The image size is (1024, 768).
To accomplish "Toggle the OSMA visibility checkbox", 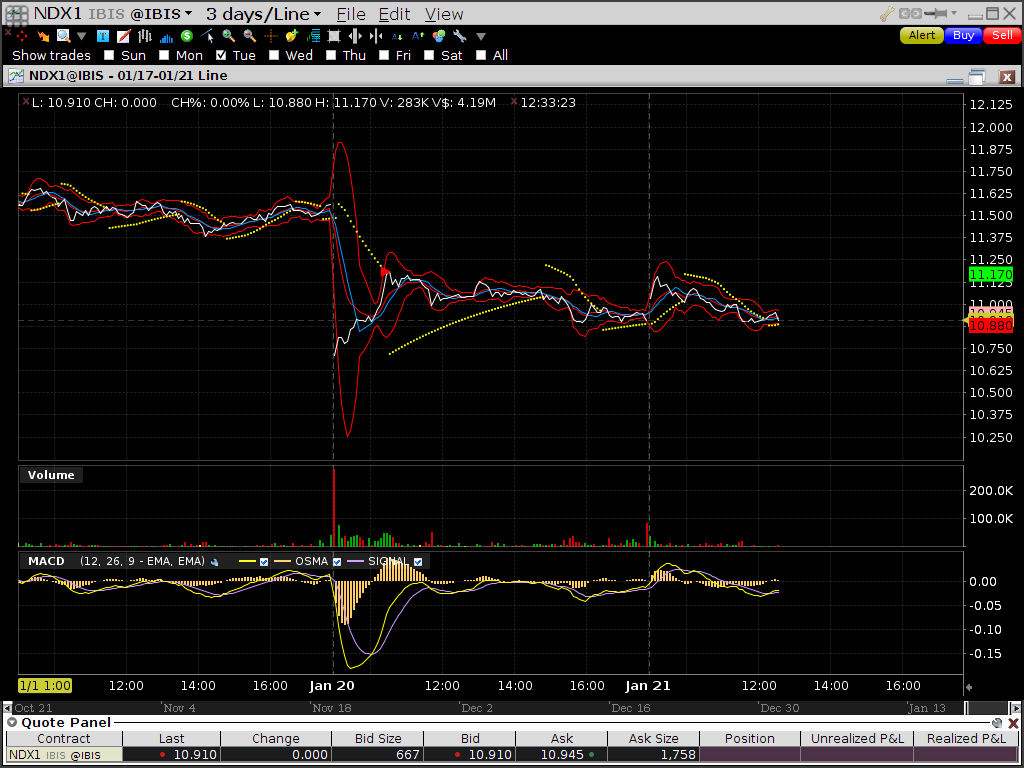I will click(x=337, y=562).
